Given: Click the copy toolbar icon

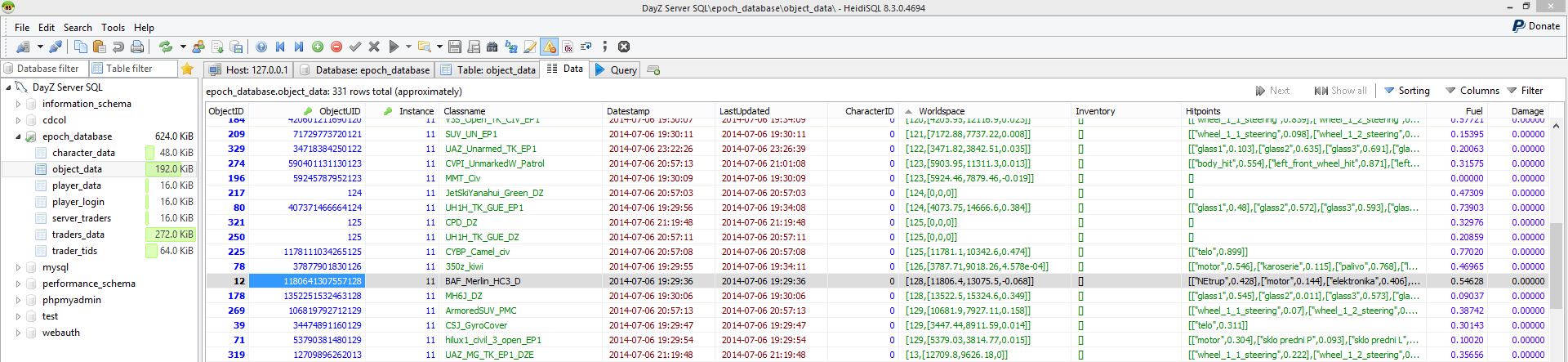Looking at the screenshot, I should pos(81,47).
